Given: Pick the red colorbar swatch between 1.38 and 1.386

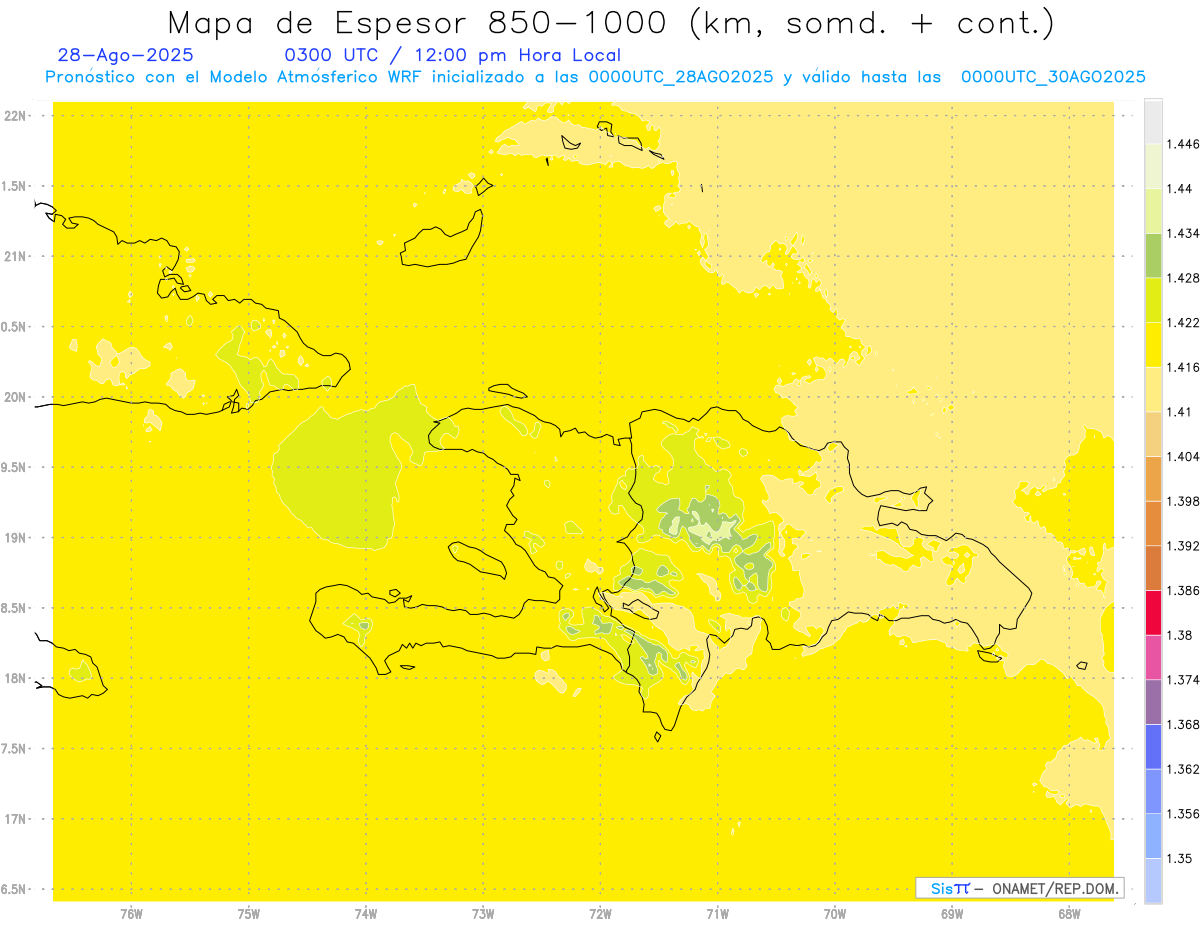Looking at the screenshot, I should [x=1153, y=613].
